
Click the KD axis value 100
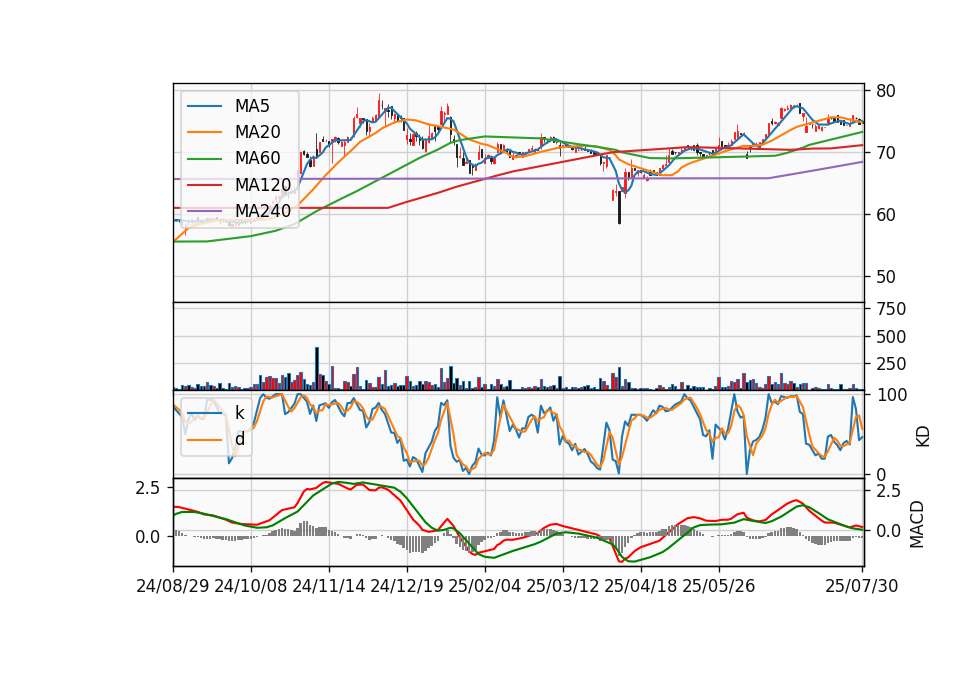[891, 396]
